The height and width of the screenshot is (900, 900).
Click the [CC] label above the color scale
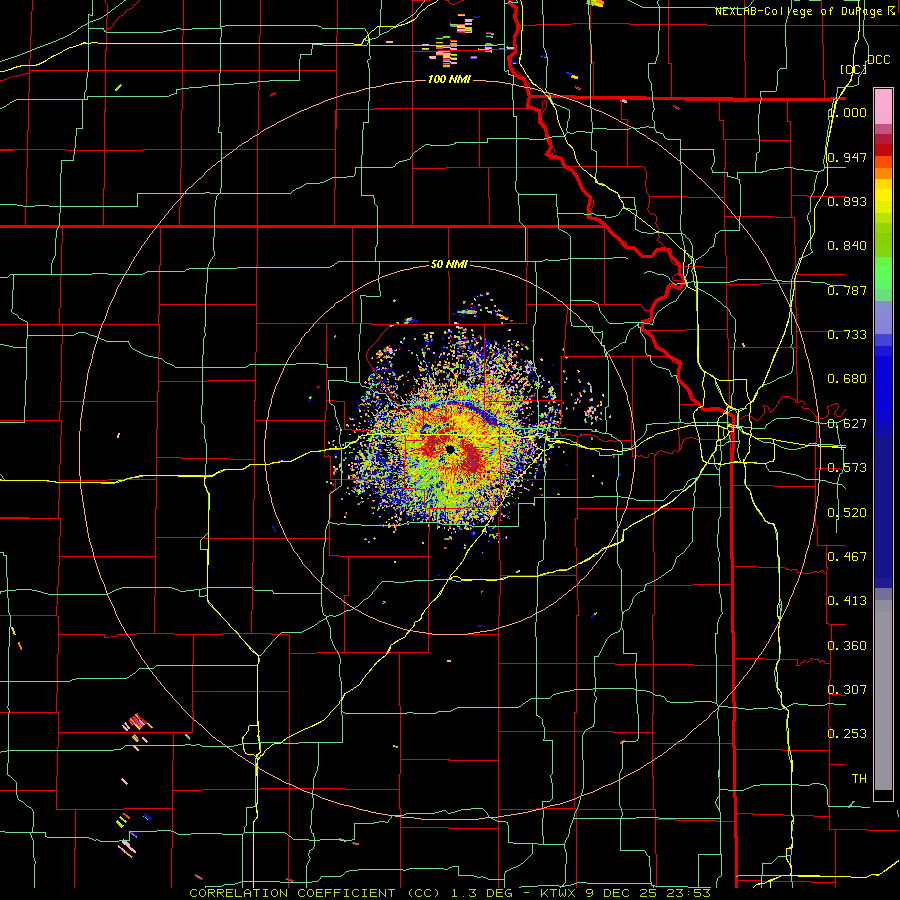click(x=853, y=69)
